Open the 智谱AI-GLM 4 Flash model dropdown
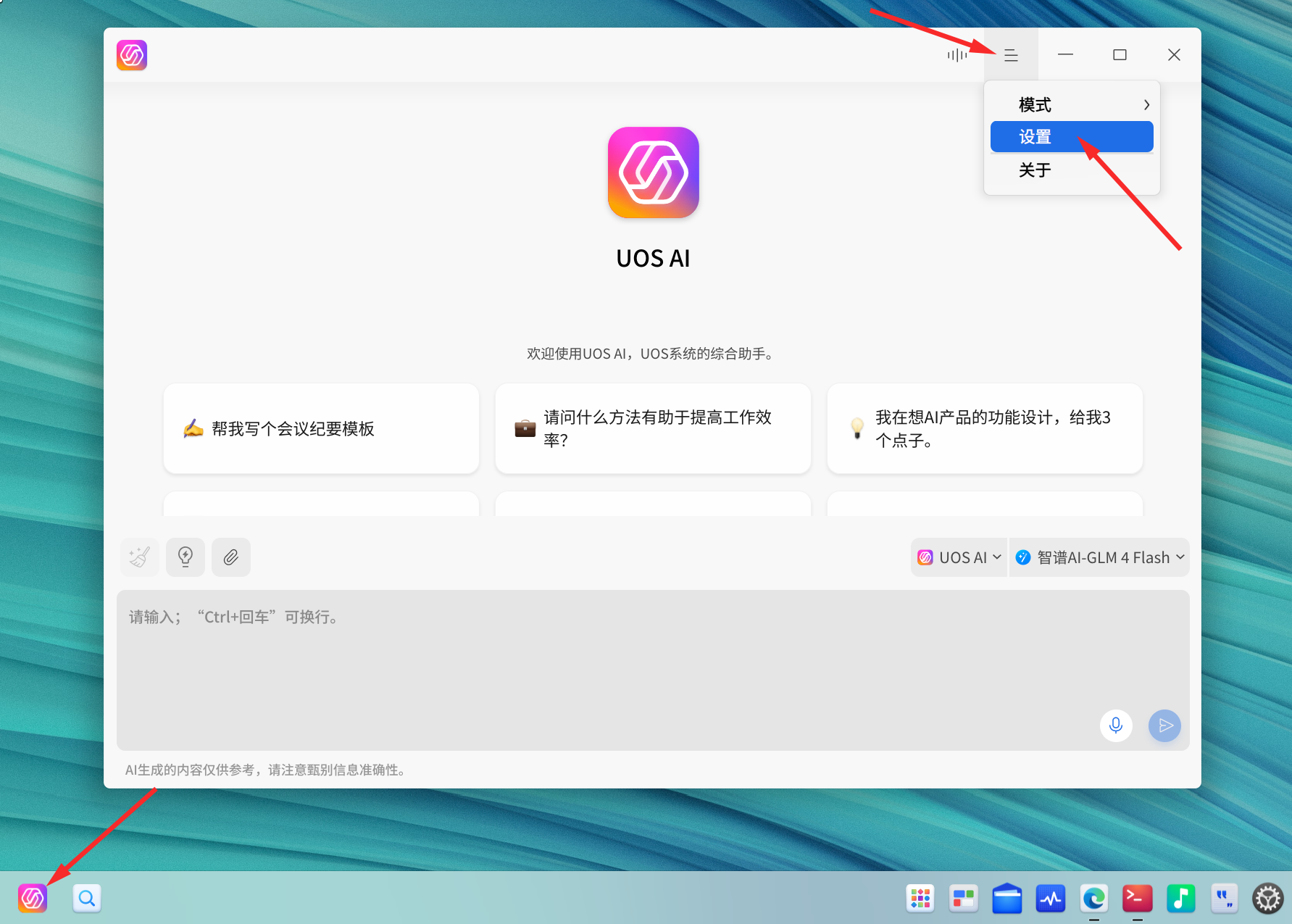Screen dimensions: 1292x924 [1099, 557]
